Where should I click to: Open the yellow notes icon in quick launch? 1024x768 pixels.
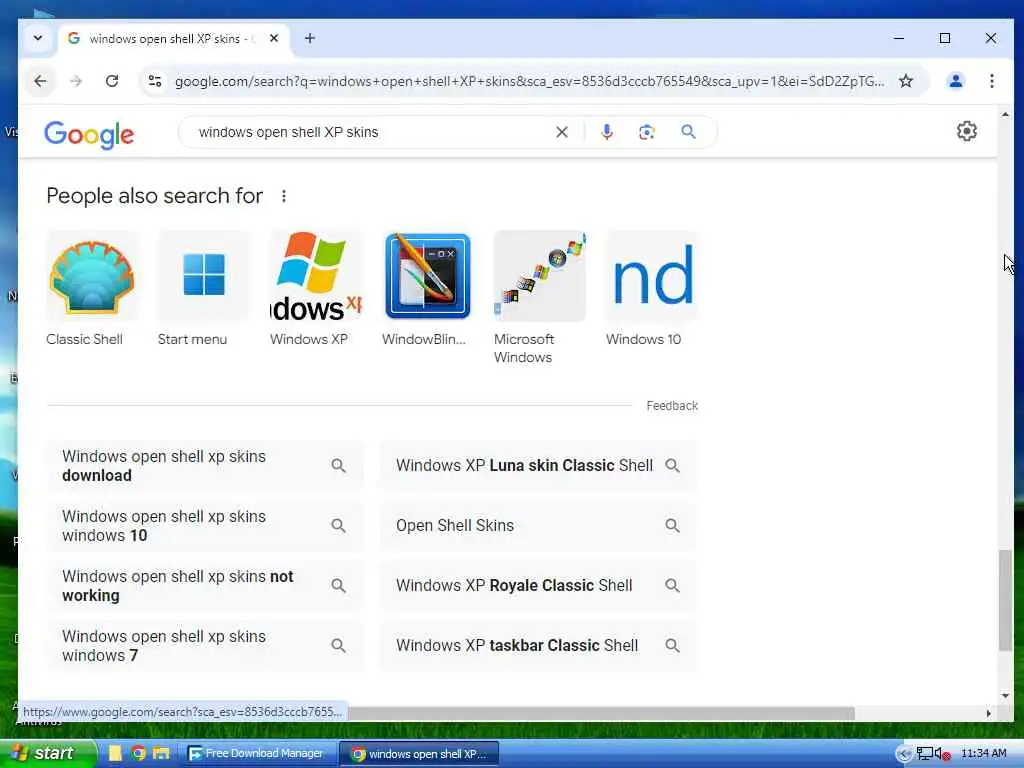point(116,754)
